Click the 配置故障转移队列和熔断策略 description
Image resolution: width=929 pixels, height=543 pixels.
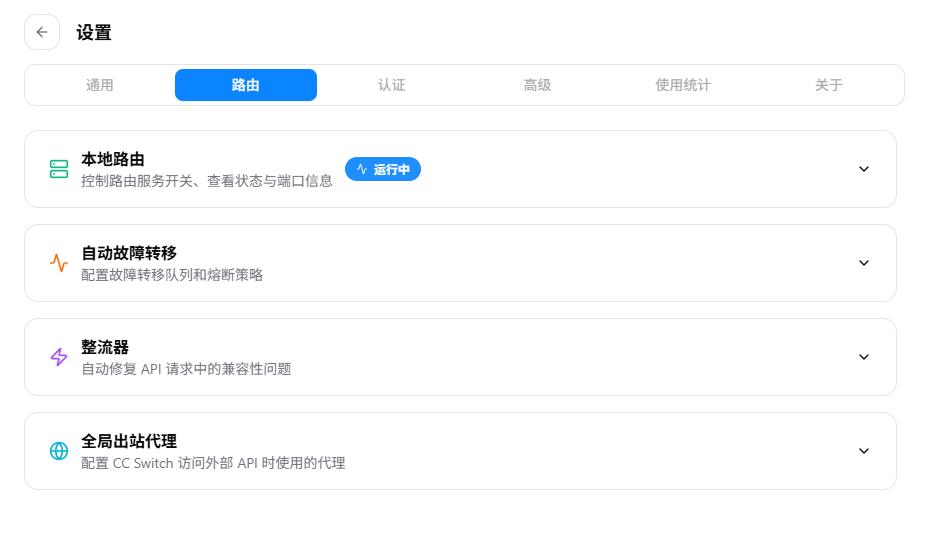click(x=172, y=275)
